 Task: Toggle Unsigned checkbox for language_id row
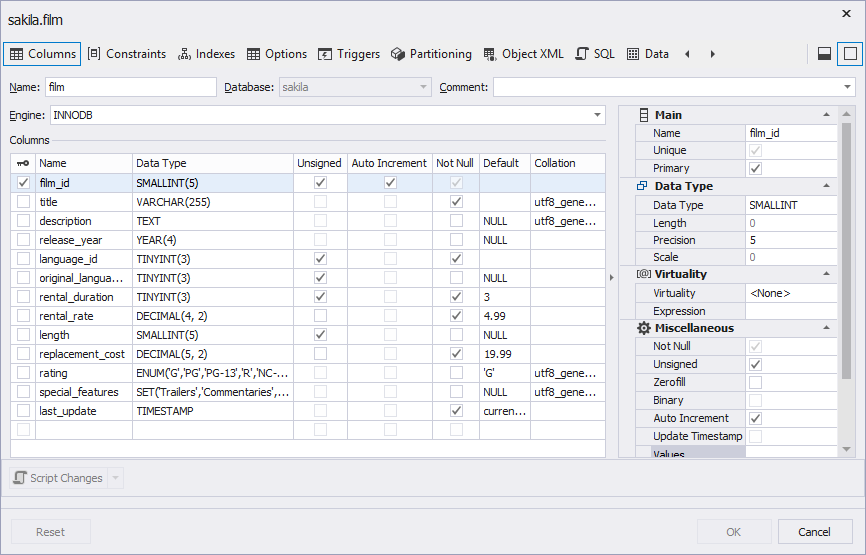320,258
